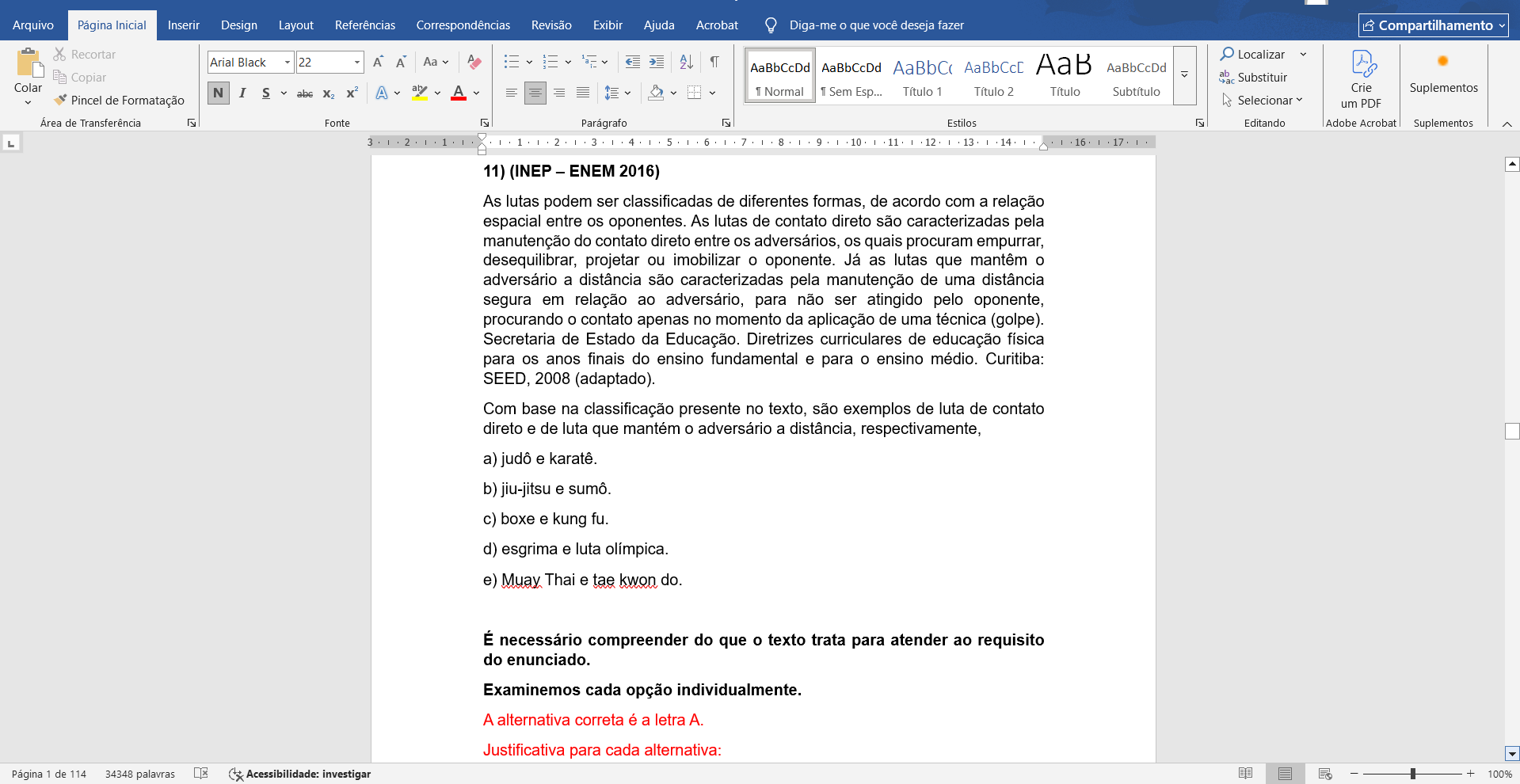Image resolution: width=1520 pixels, height=784 pixels.
Task: Open the Fonte dialog launcher
Action: [485, 123]
